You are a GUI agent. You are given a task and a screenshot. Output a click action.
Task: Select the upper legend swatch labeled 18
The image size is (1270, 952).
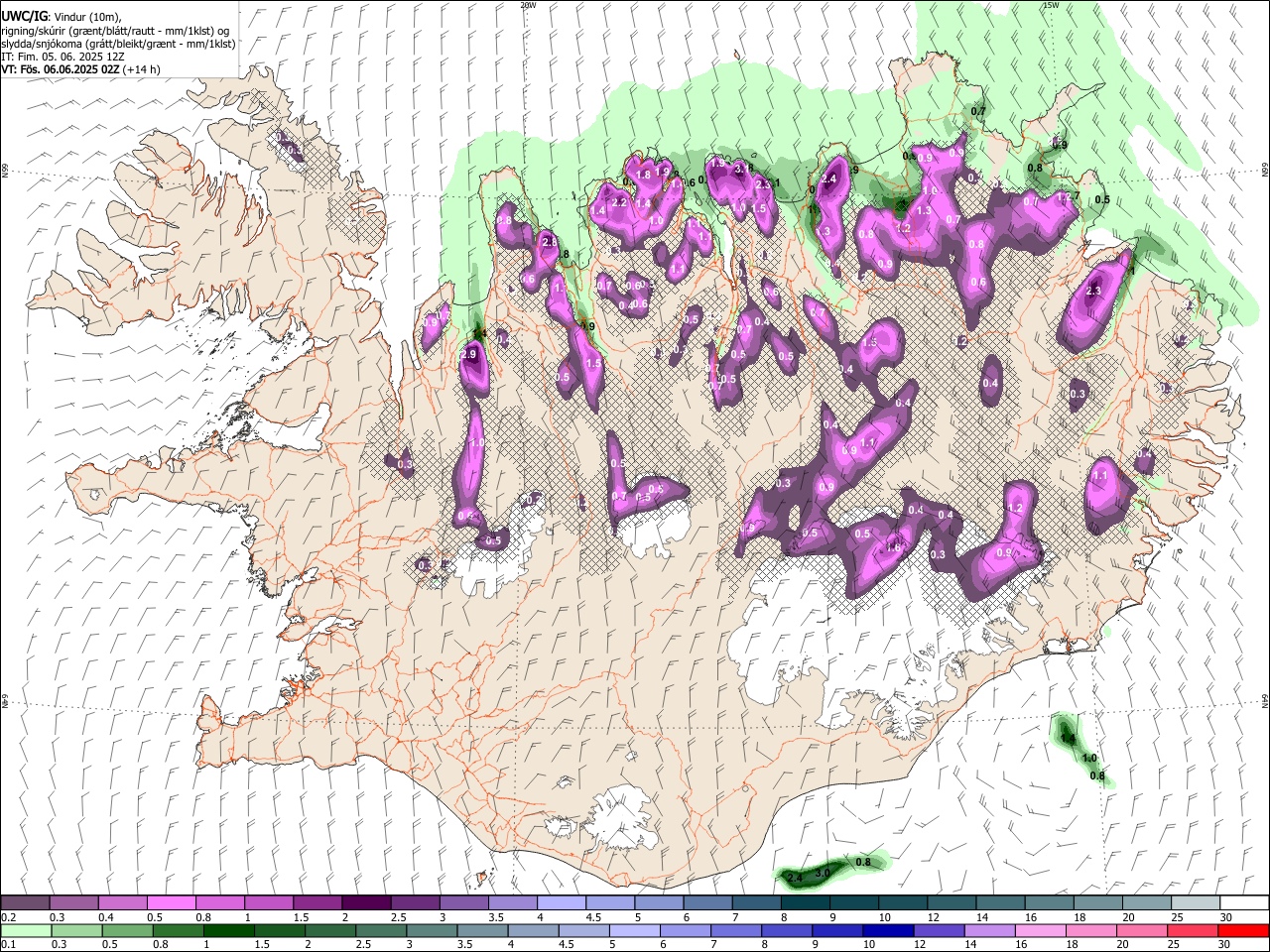pos(1097,902)
